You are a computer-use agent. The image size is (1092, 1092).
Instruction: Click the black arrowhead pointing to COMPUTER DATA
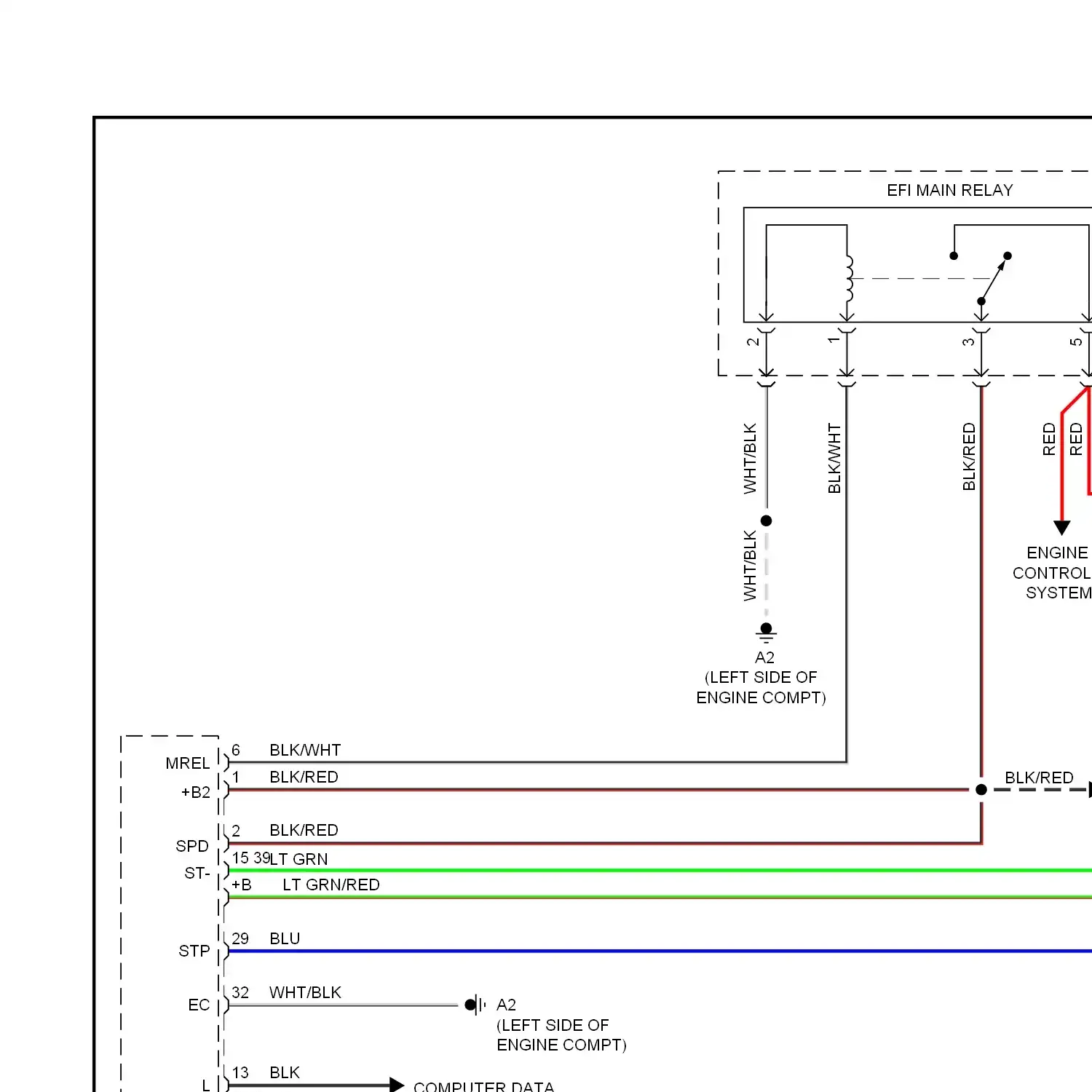pyautogui.click(x=397, y=1085)
